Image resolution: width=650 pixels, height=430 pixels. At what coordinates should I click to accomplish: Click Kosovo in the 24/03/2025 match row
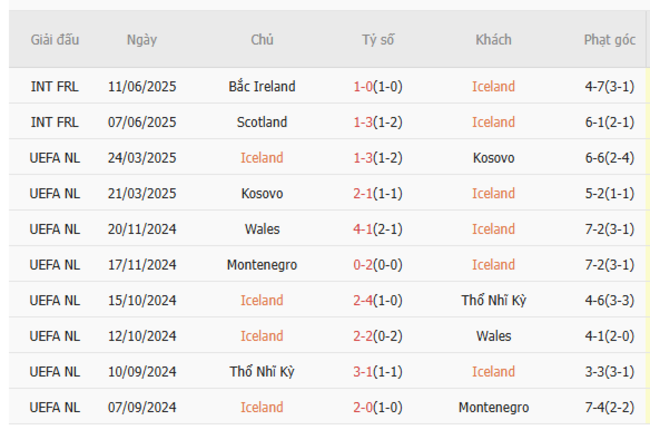tap(493, 158)
